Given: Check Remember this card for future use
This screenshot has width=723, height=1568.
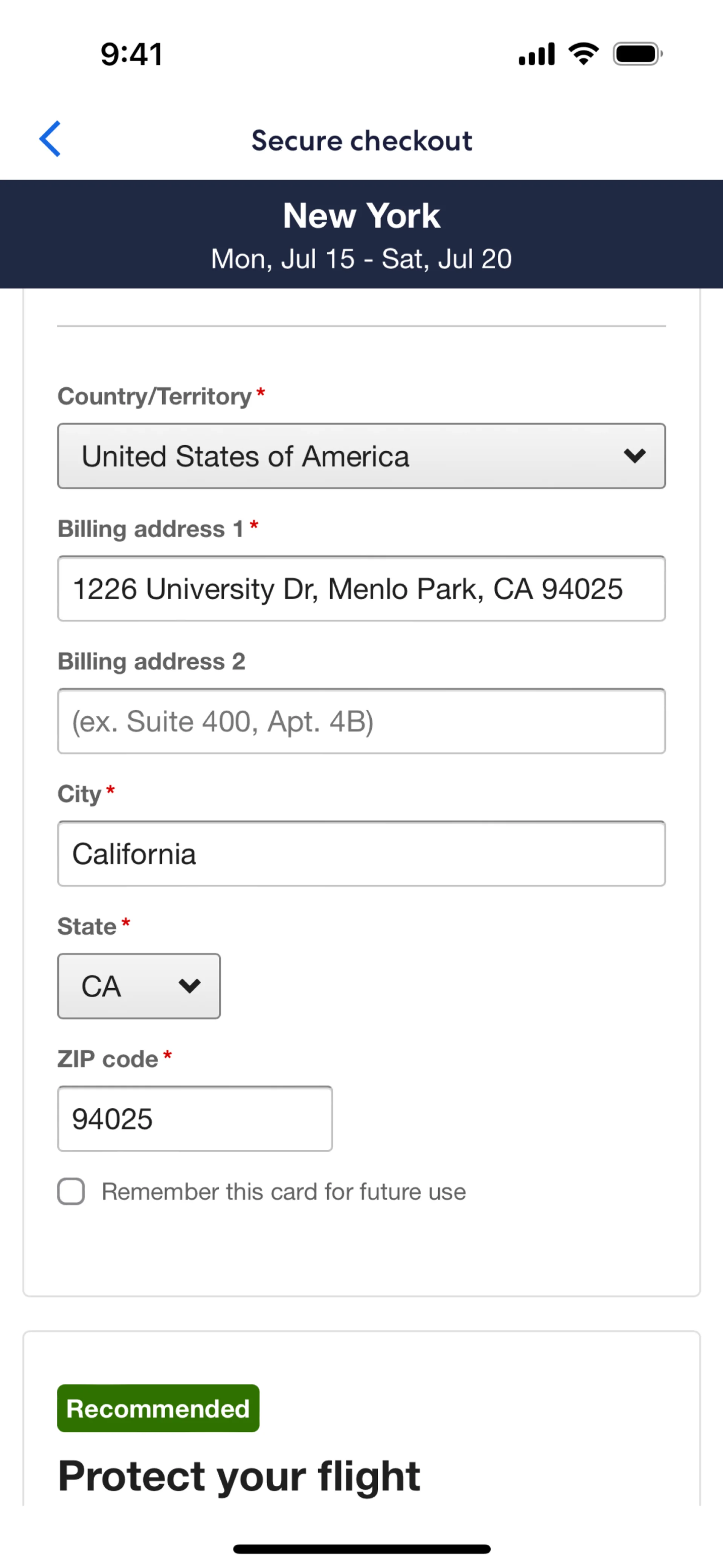Looking at the screenshot, I should tap(71, 1191).
